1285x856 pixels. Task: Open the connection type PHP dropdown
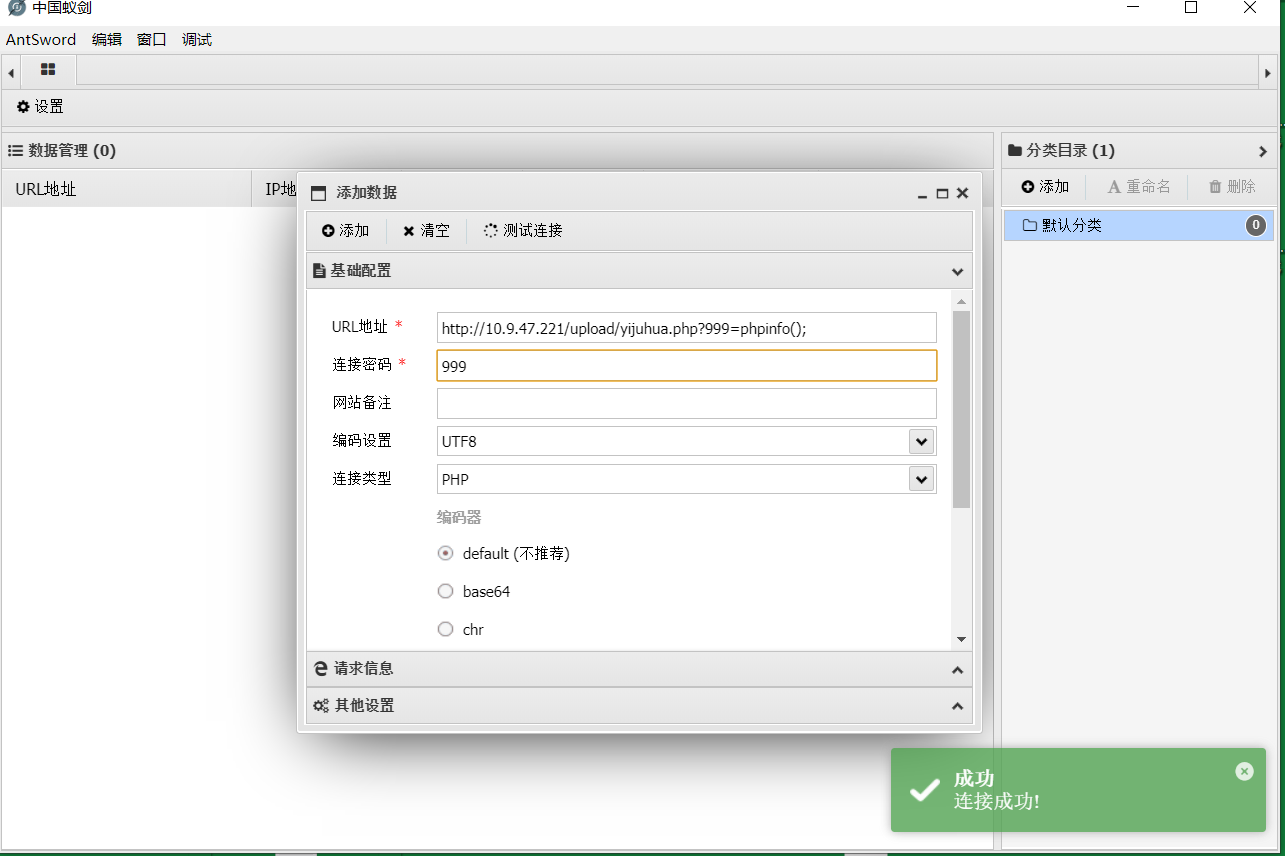coord(921,479)
